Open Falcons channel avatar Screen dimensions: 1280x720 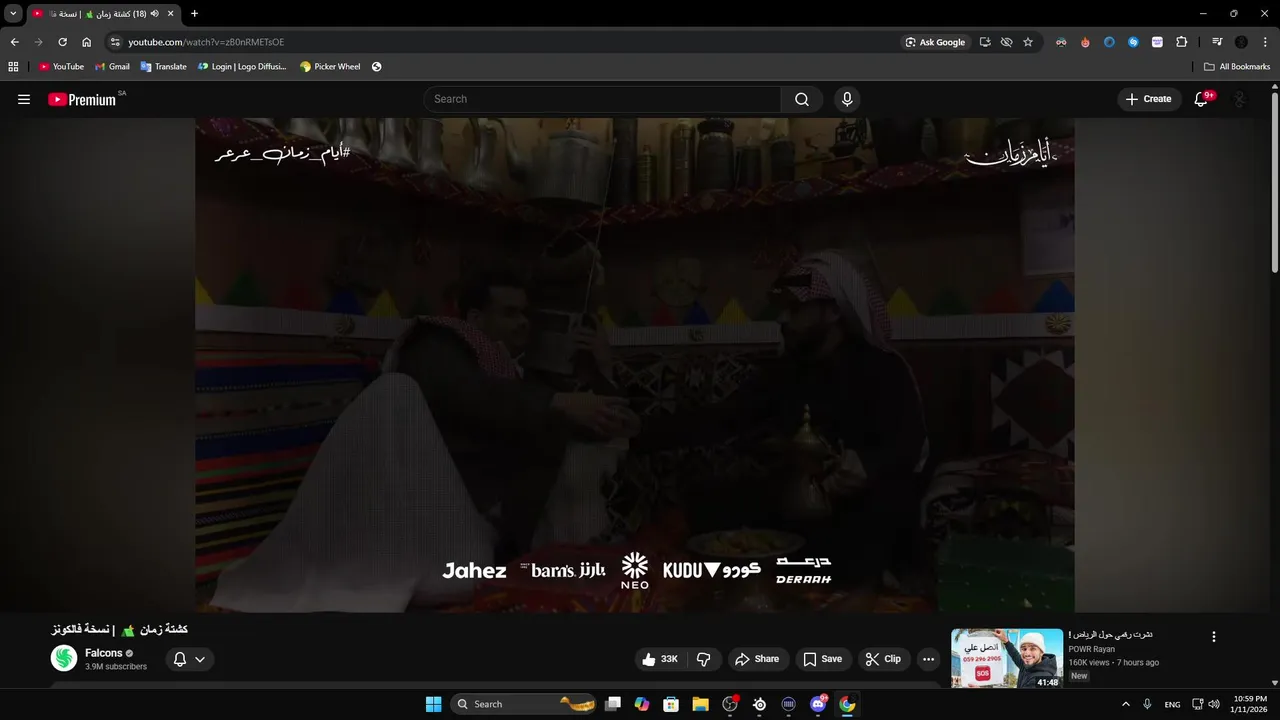click(x=64, y=658)
